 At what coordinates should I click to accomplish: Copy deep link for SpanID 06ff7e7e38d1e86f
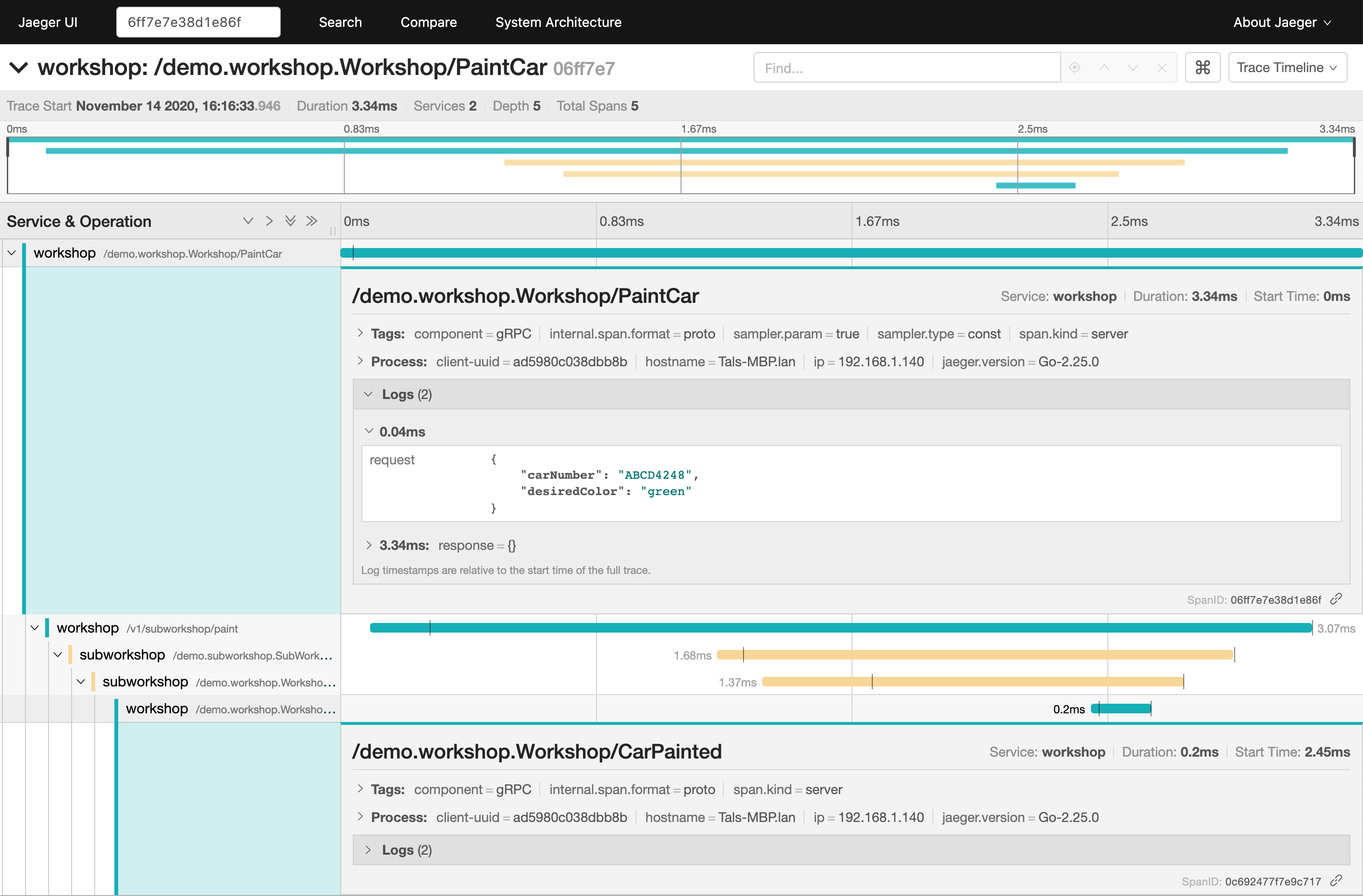[1336, 599]
